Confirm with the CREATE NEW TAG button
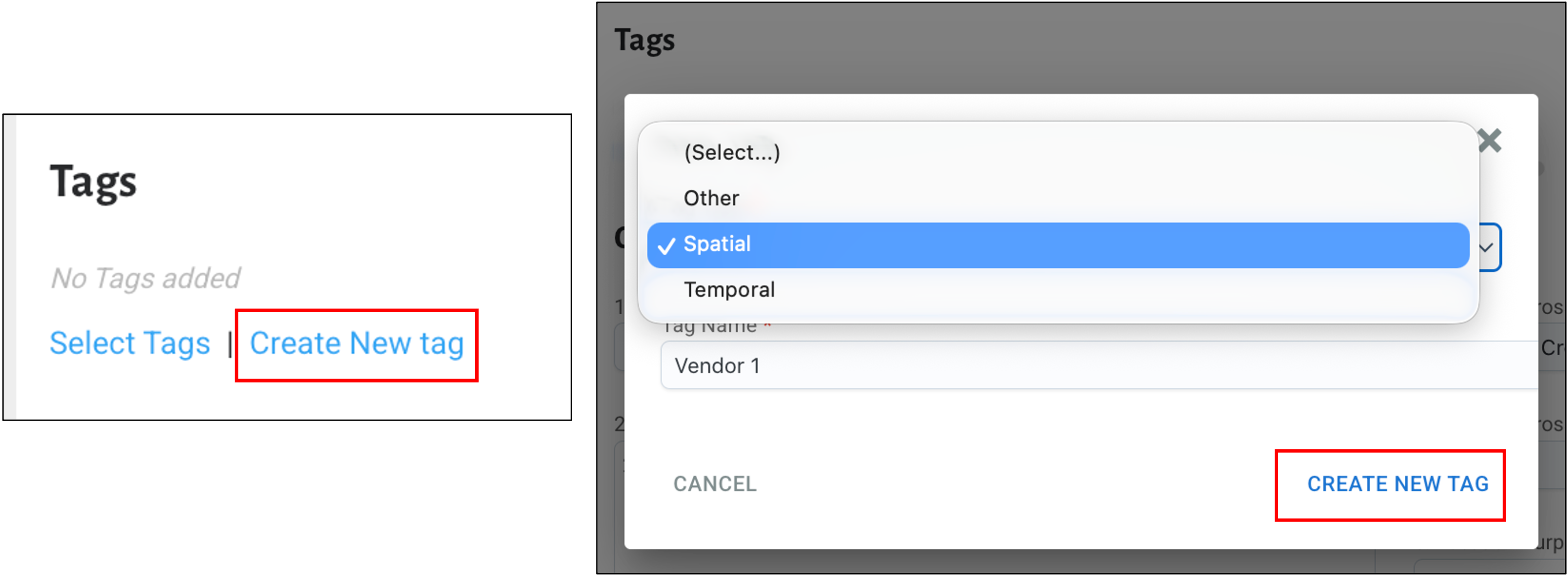 1397,484
